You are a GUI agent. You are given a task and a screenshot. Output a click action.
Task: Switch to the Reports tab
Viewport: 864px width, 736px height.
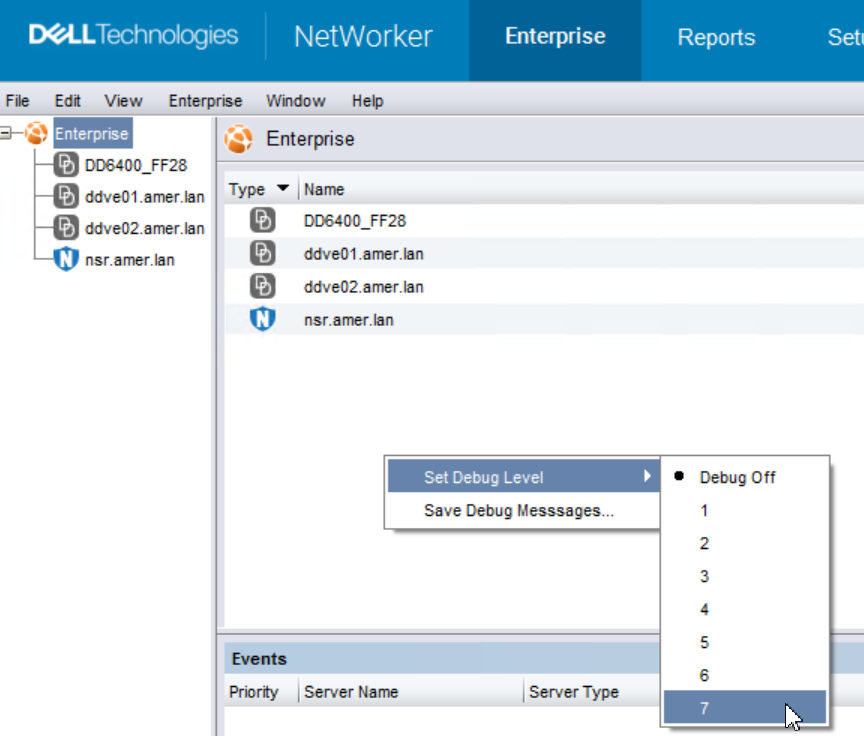[x=716, y=38]
